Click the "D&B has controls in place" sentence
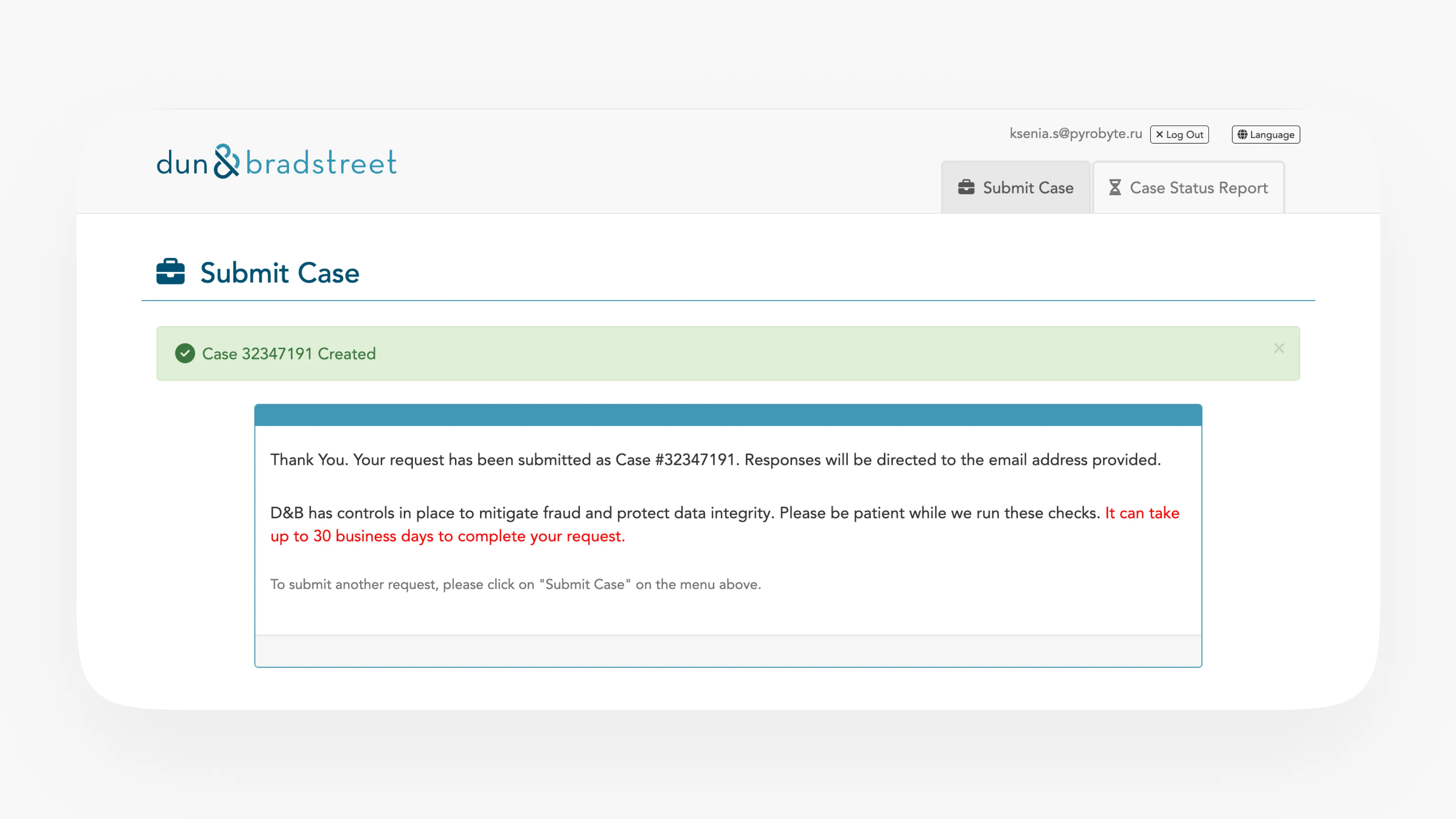This screenshot has width=1456, height=819. click(x=685, y=513)
